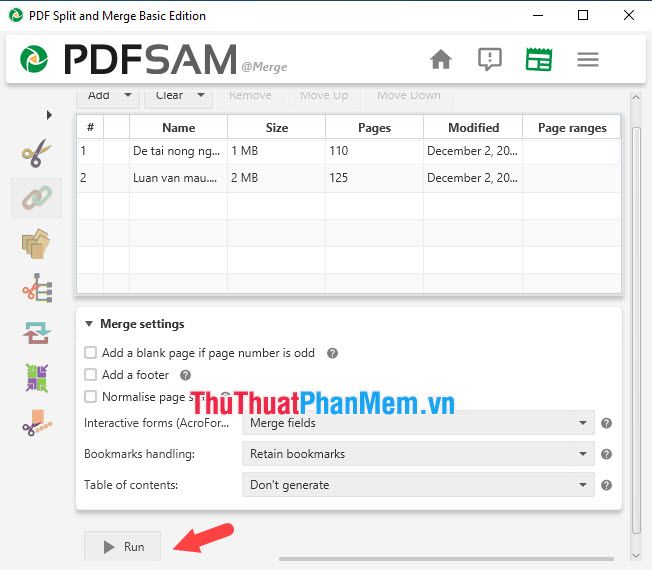The height and width of the screenshot is (570, 652).
Task: Open the Interactive forms Merge fields dropdown
Action: click(418, 423)
